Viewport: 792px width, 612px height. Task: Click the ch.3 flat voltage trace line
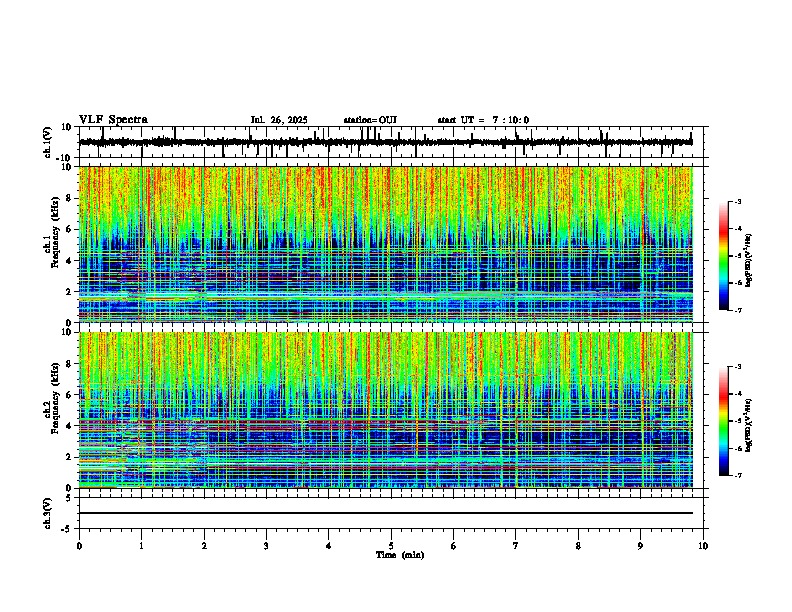(x=386, y=513)
